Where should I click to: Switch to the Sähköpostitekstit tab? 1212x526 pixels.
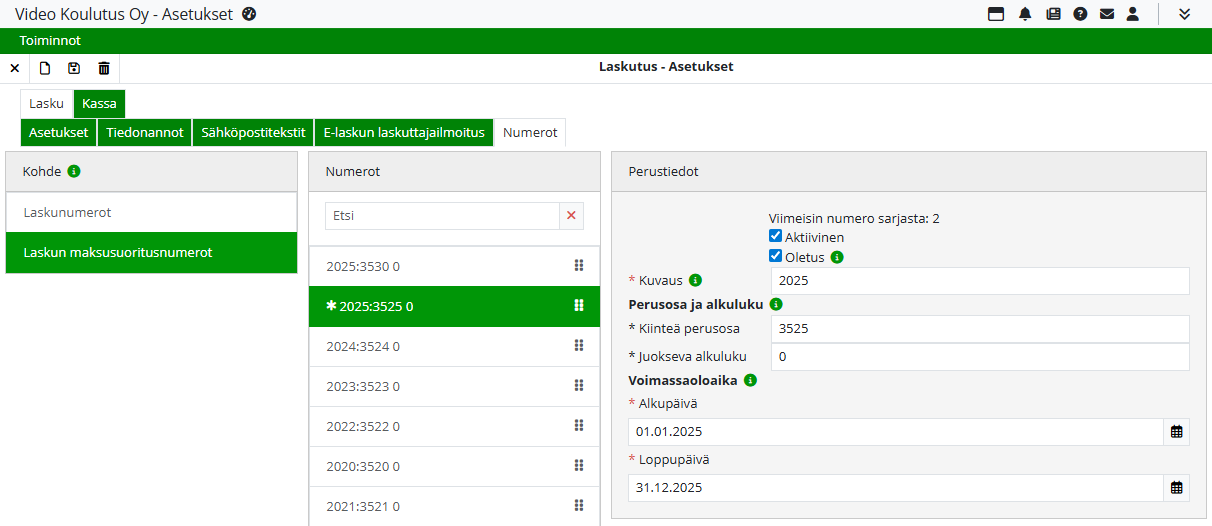pos(253,132)
